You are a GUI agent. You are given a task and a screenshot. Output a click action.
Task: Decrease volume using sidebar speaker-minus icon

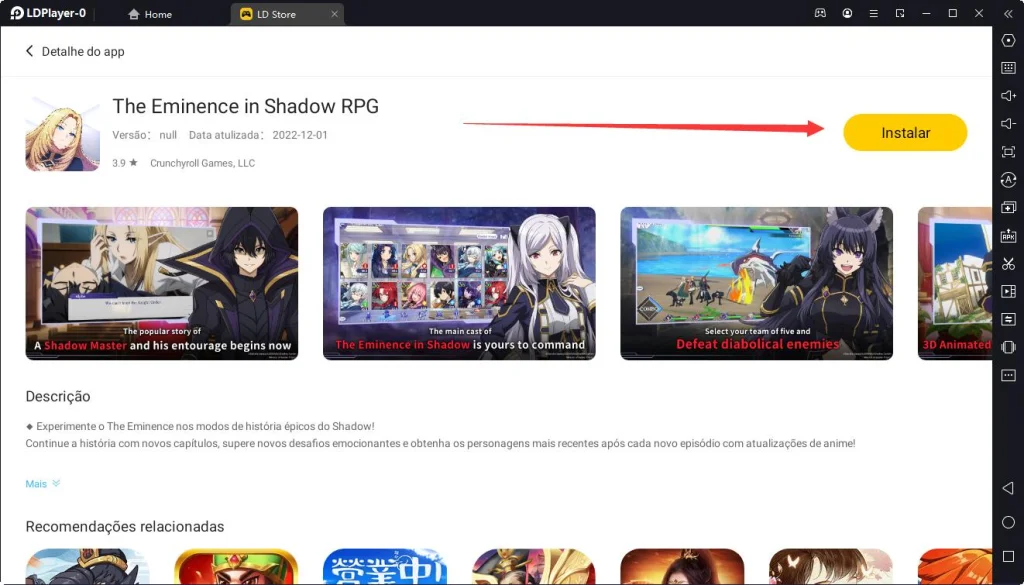[x=1008, y=124]
